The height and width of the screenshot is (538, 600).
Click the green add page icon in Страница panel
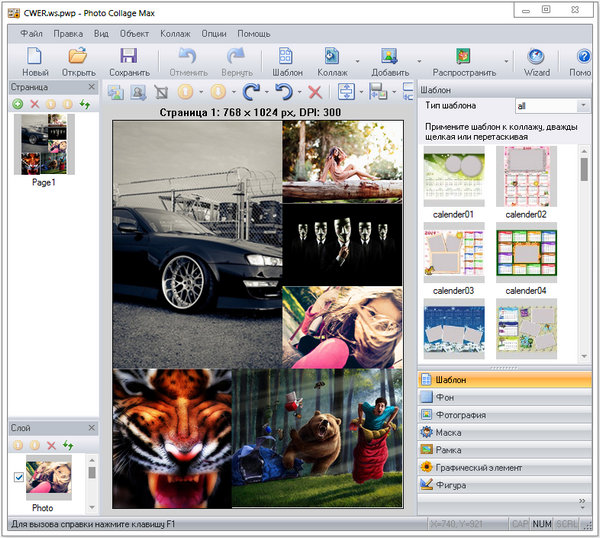[18, 104]
